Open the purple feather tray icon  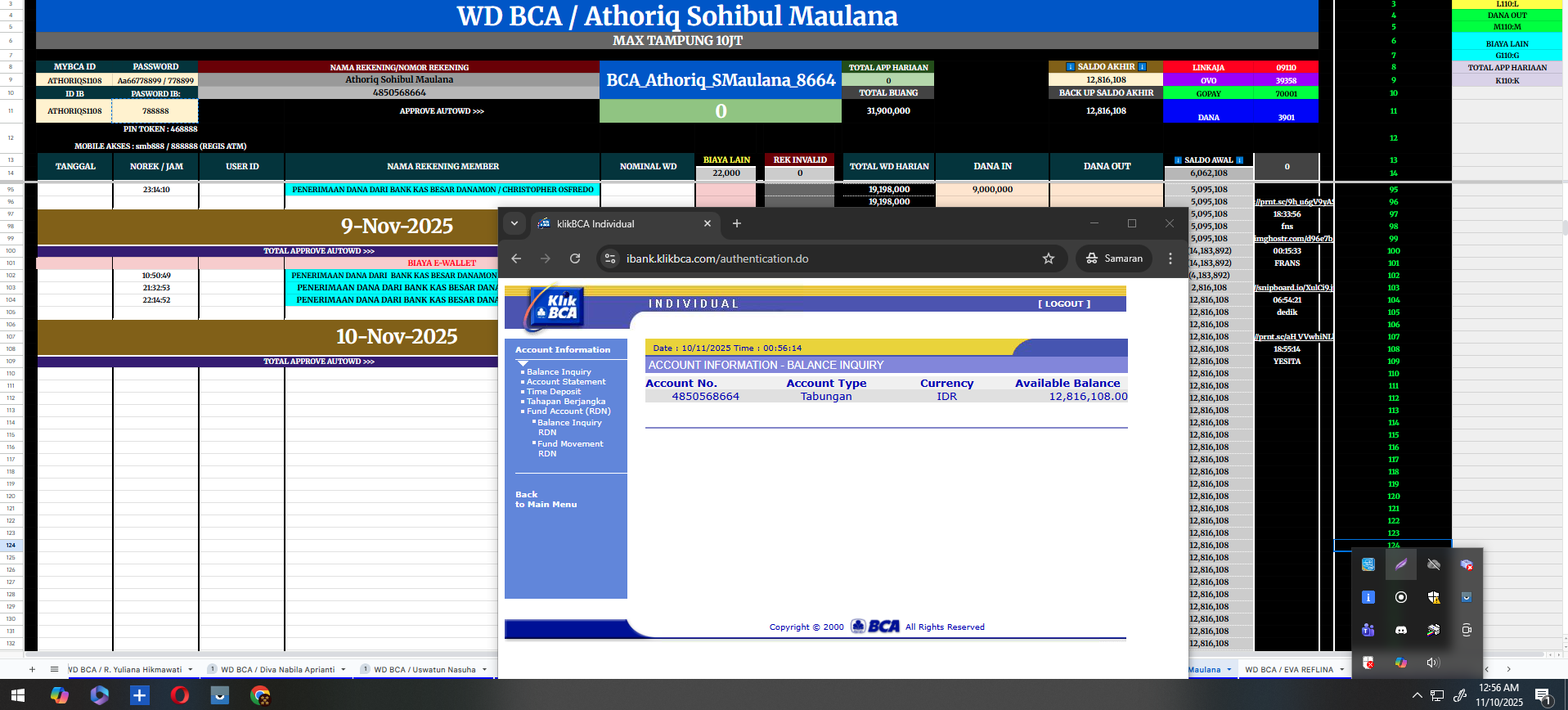click(x=1400, y=564)
